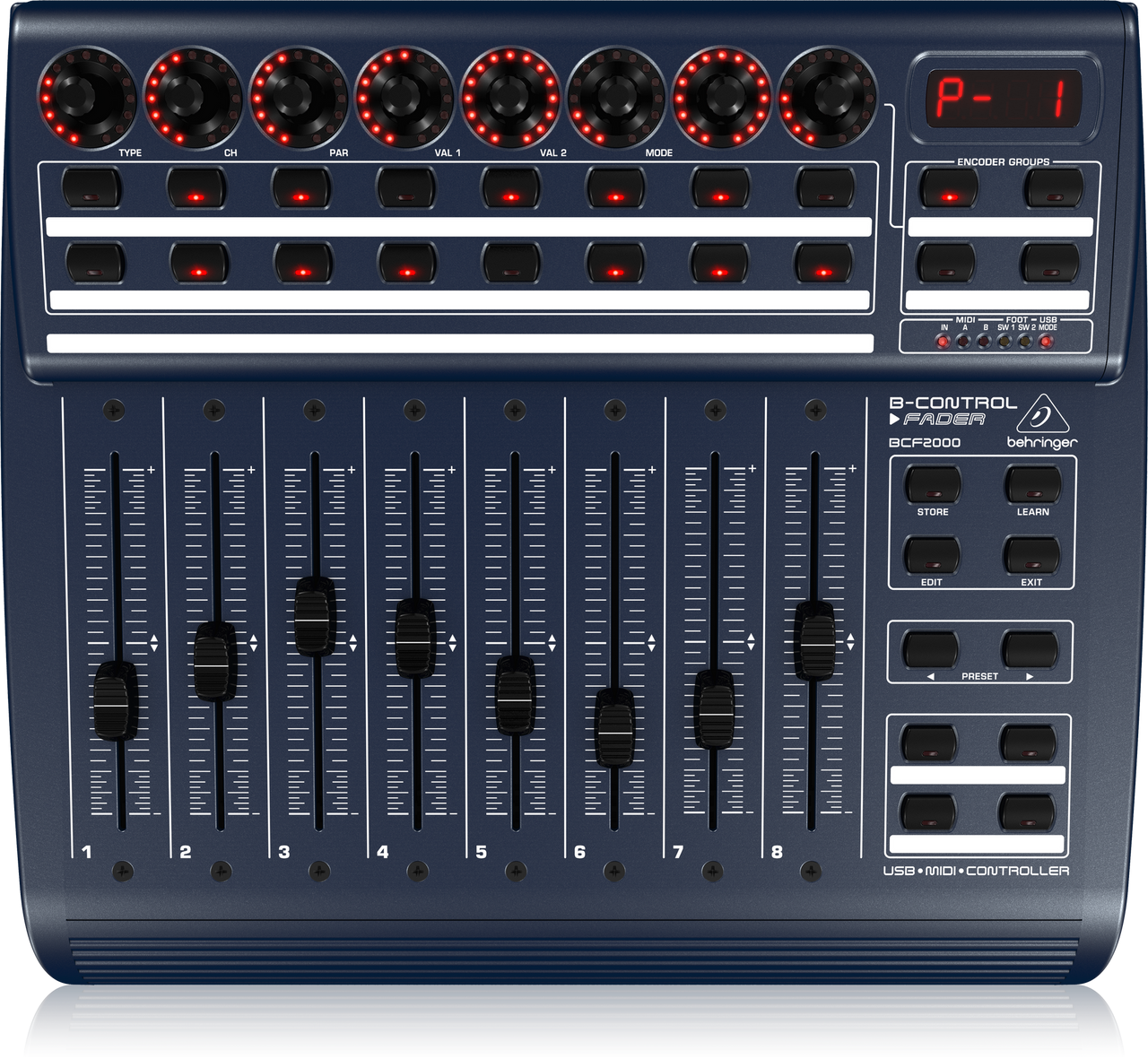Touch the fader 1 cap

(x=115, y=700)
